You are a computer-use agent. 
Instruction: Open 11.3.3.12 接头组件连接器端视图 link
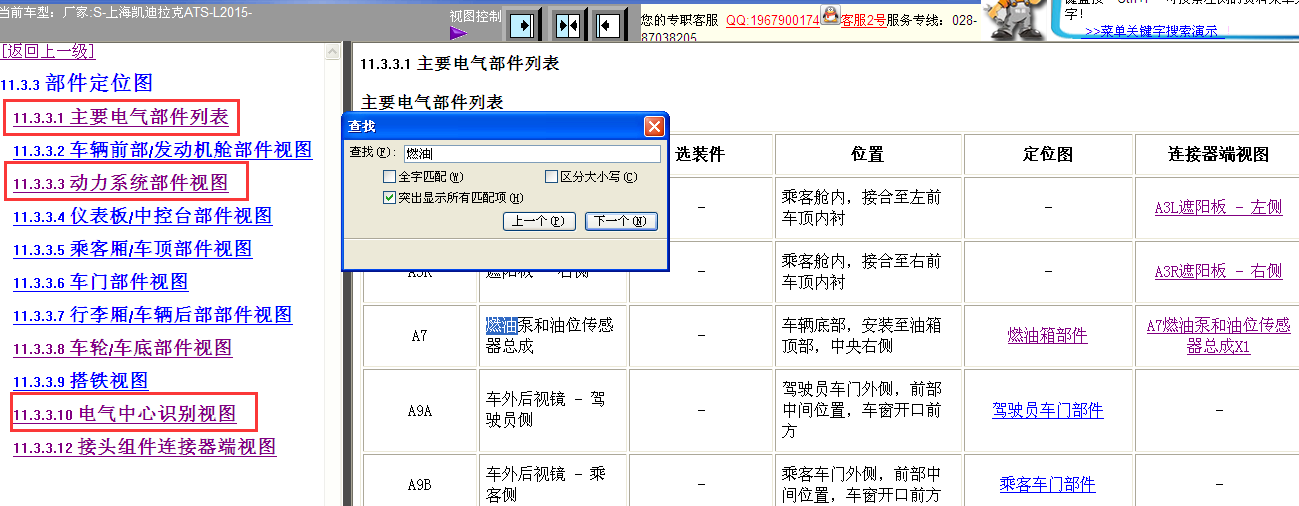(x=144, y=447)
